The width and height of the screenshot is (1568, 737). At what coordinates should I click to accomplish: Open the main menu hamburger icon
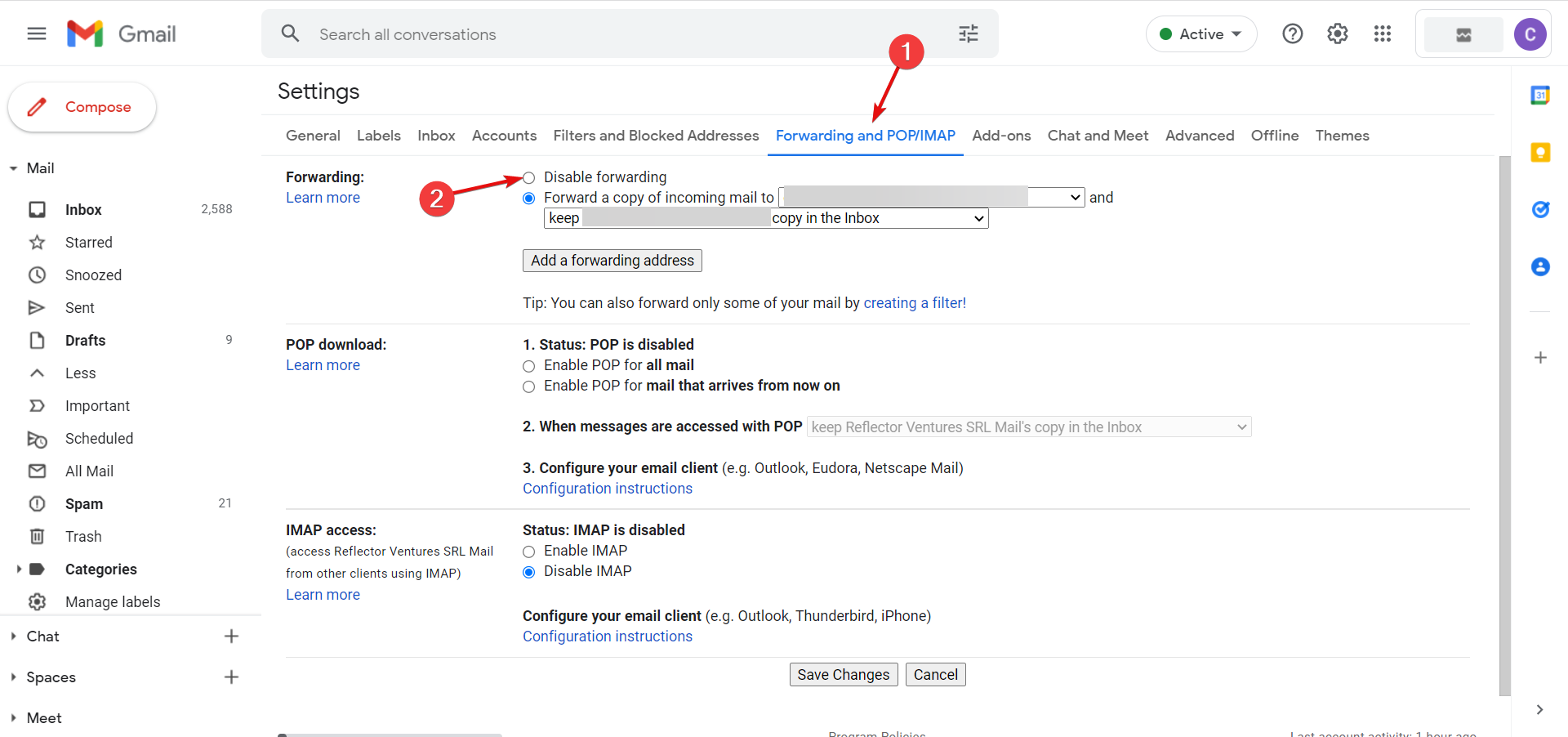click(x=37, y=33)
